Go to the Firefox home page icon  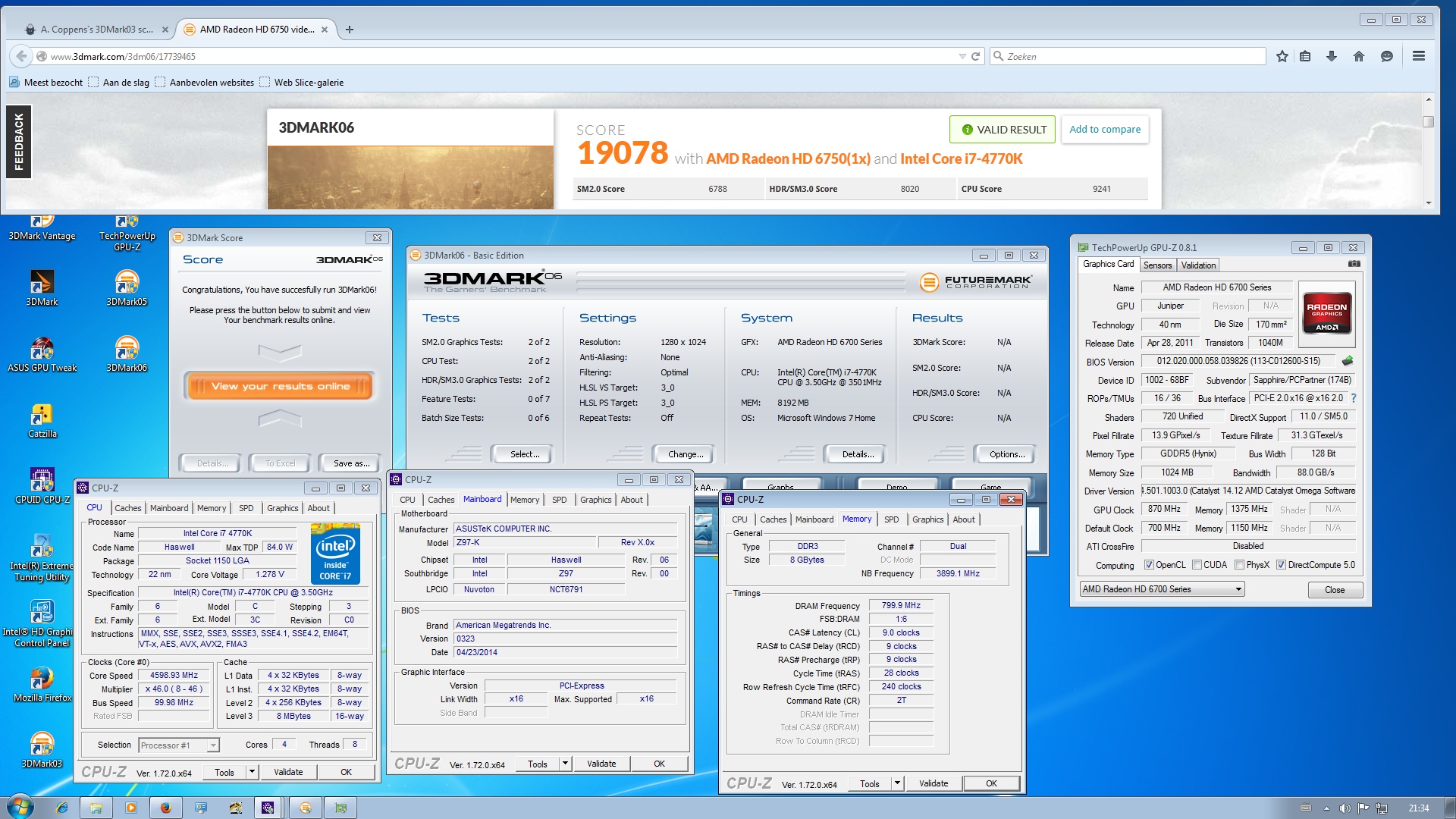click(1359, 56)
